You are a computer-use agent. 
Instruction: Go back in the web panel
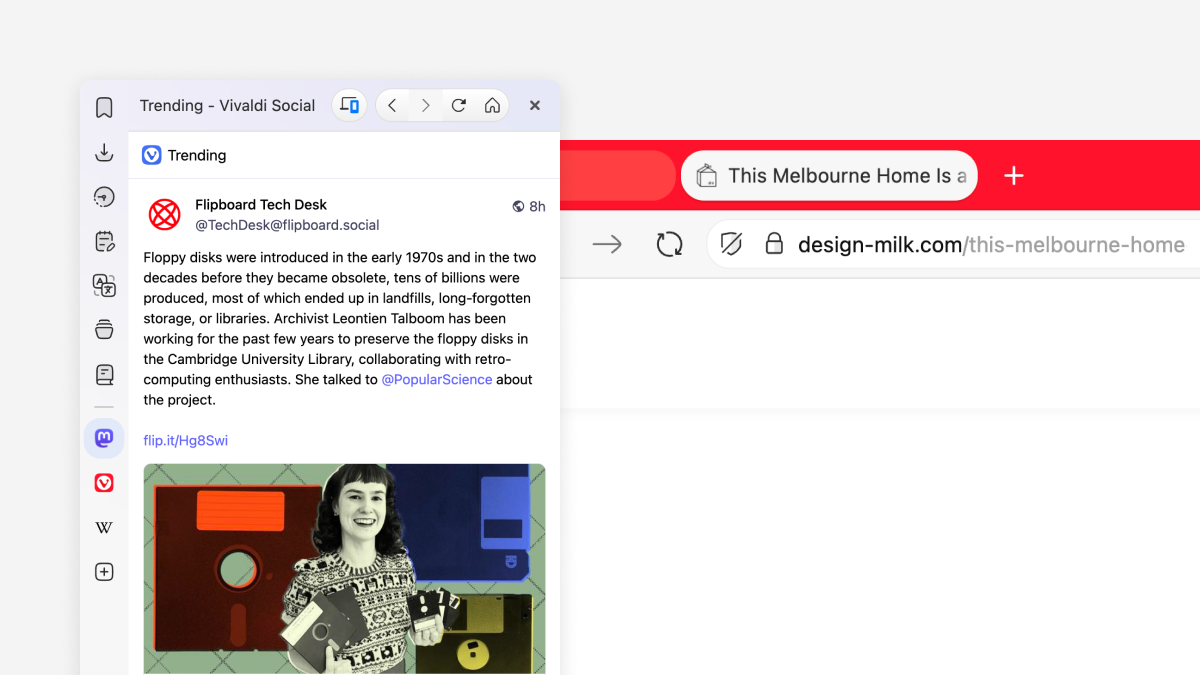[x=392, y=105]
